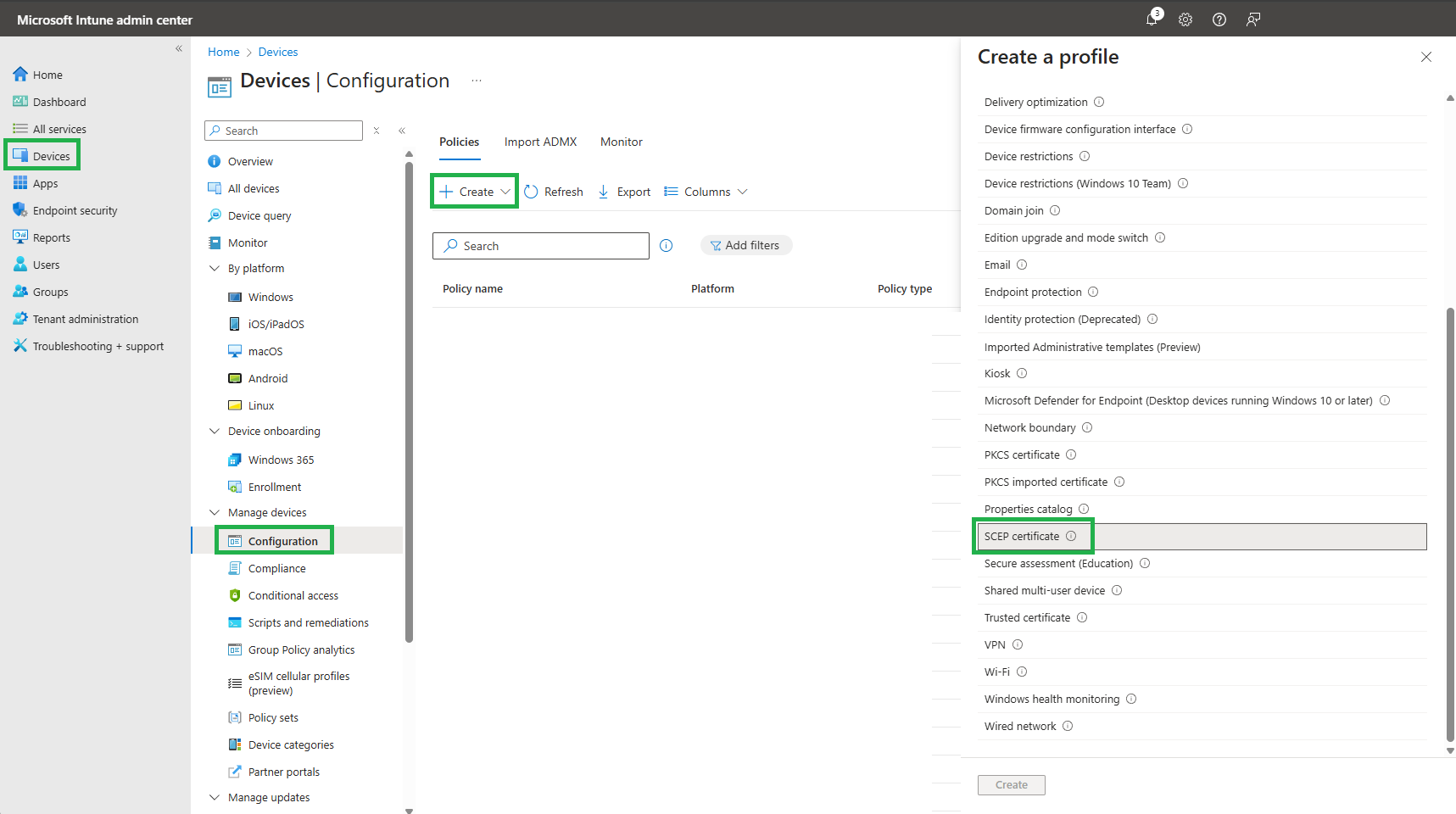The width and height of the screenshot is (1456, 814).
Task: Switch to the Monitor tab
Action: [x=621, y=142]
